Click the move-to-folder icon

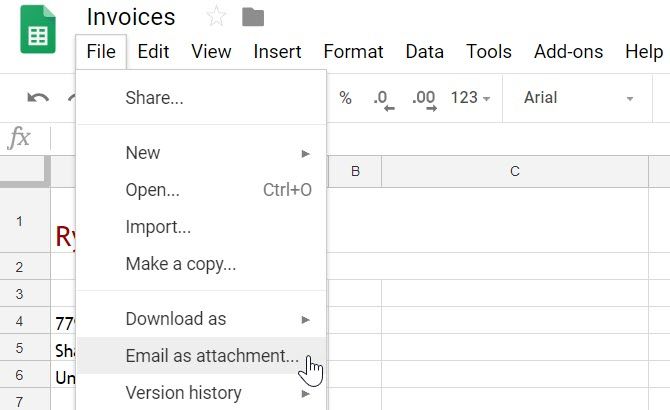click(x=253, y=17)
